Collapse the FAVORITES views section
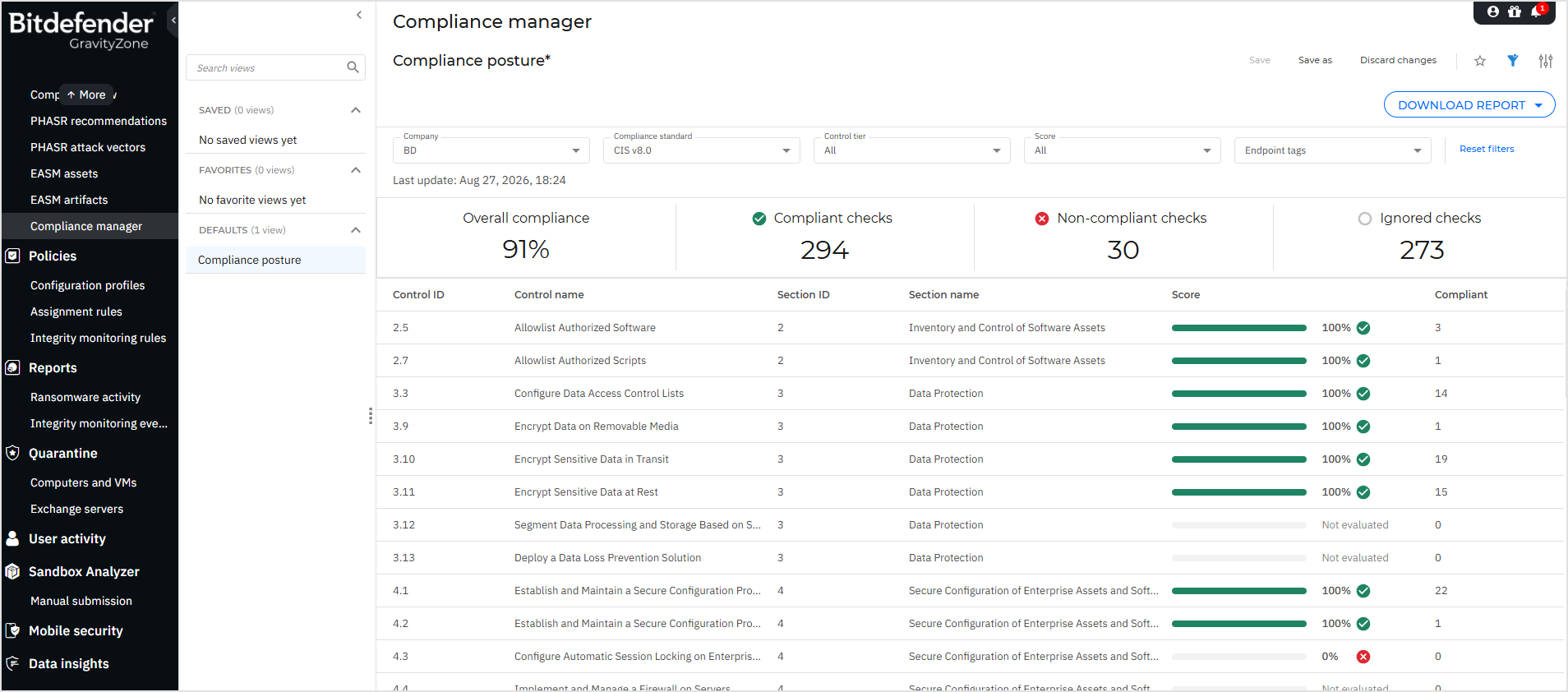Viewport: 1568px width, 692px height. coord(356,170)
